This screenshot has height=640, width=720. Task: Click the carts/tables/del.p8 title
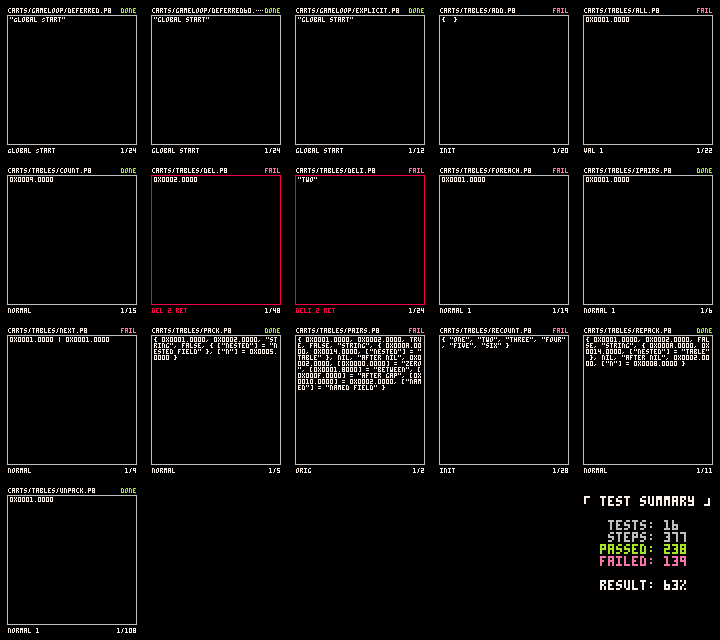click(190, 170)
